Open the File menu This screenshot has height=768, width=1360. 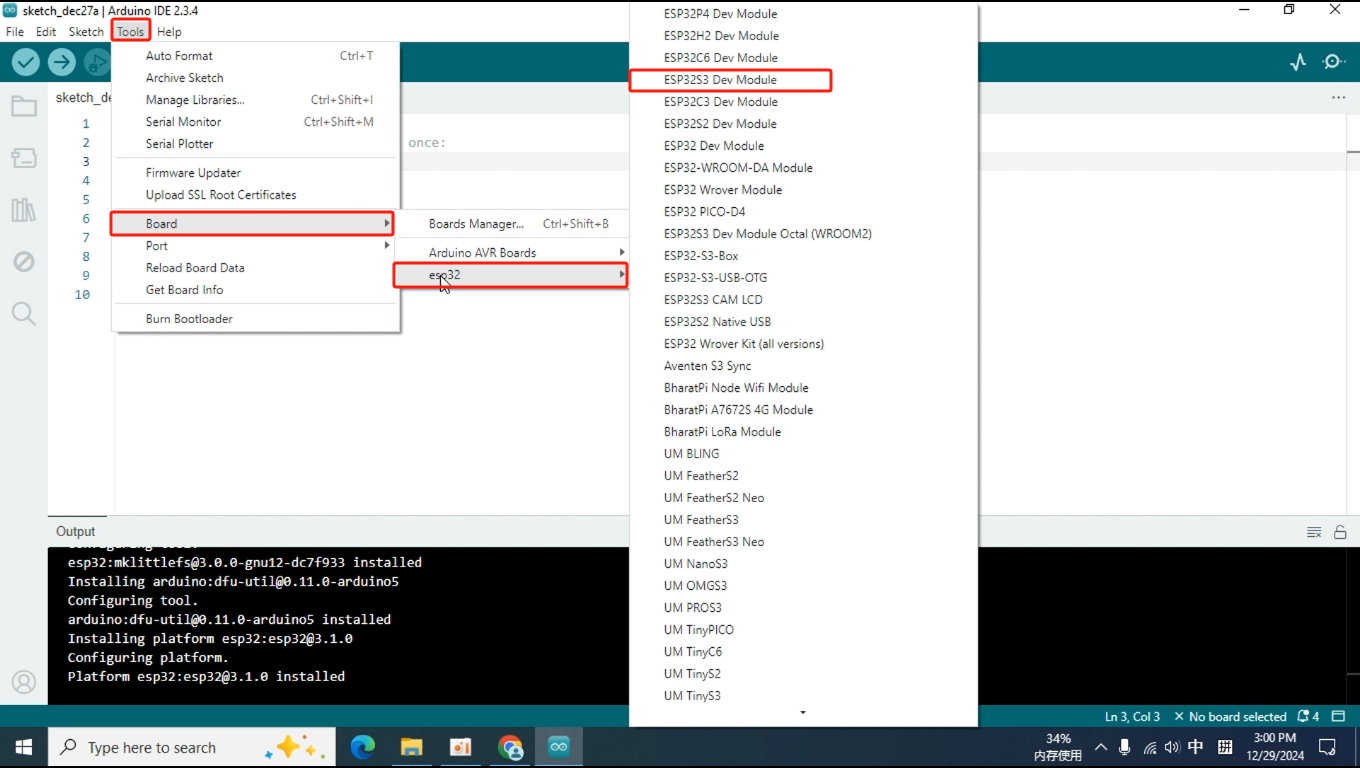pos(15,32)
